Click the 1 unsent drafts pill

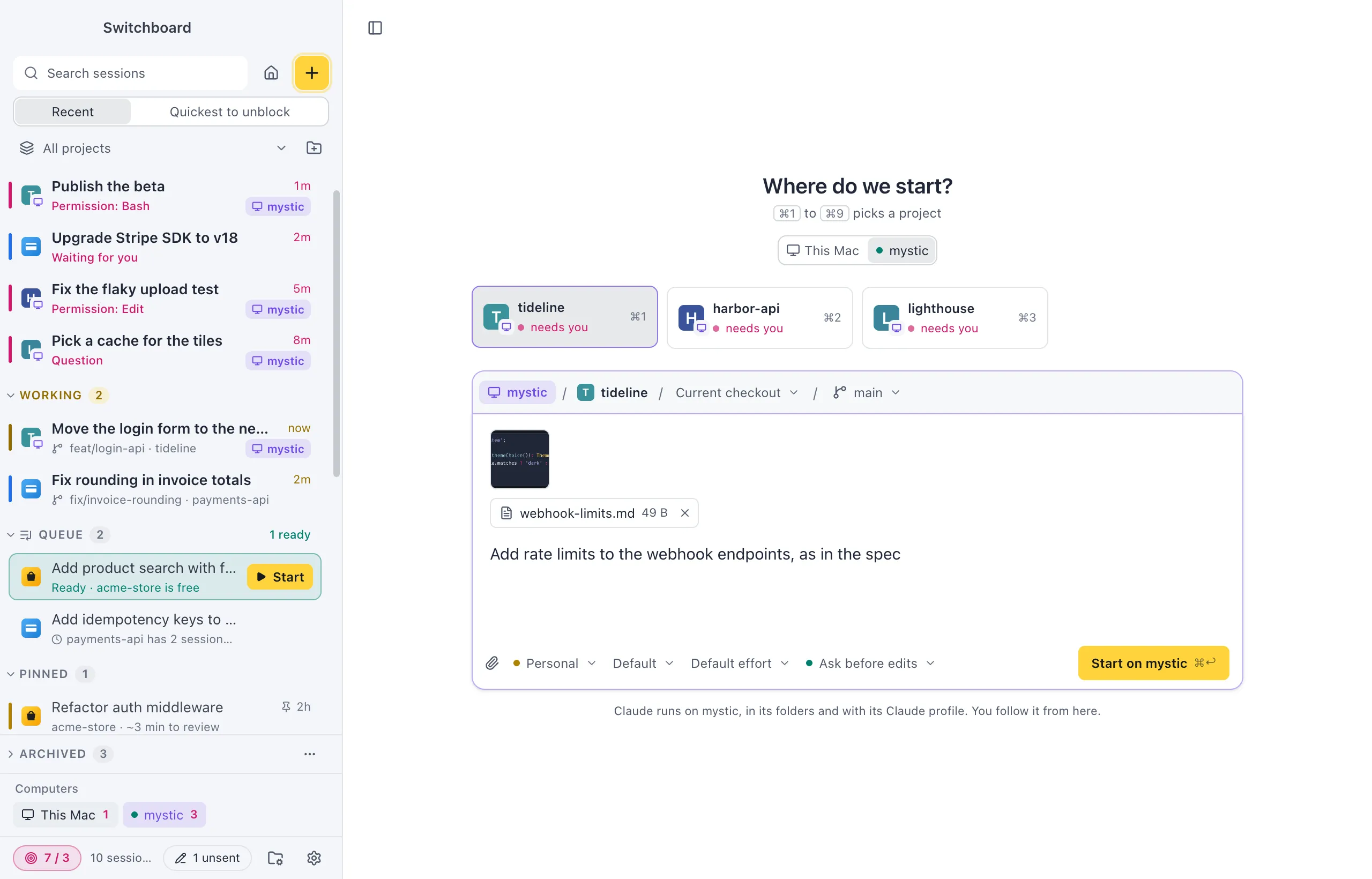[x=208, y=858]
